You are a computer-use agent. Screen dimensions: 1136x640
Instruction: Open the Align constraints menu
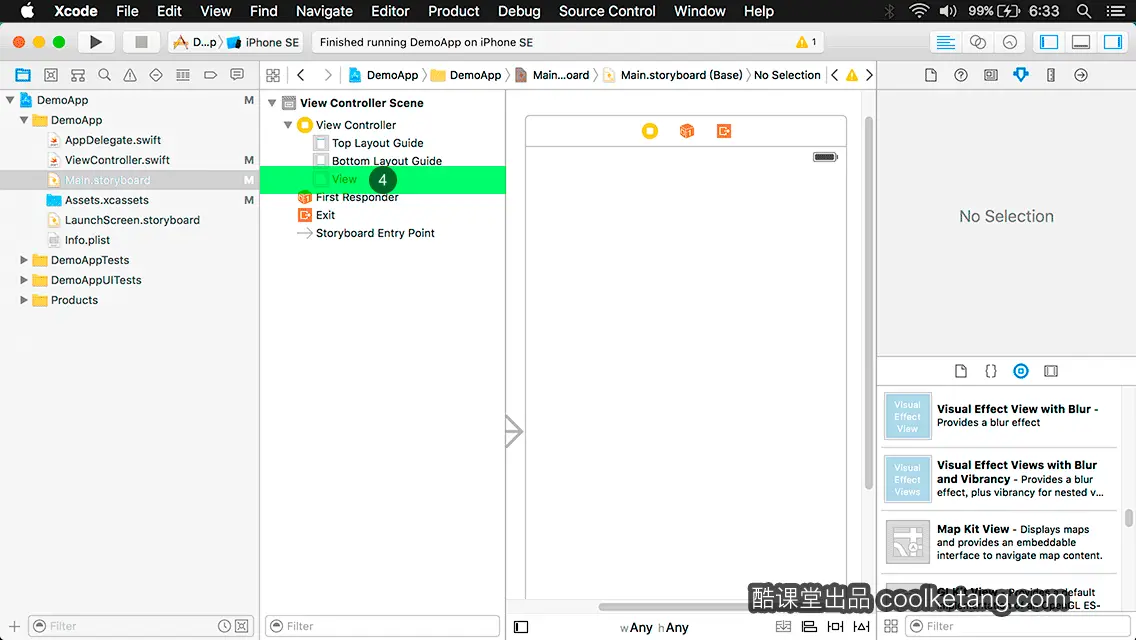point(809,626)
